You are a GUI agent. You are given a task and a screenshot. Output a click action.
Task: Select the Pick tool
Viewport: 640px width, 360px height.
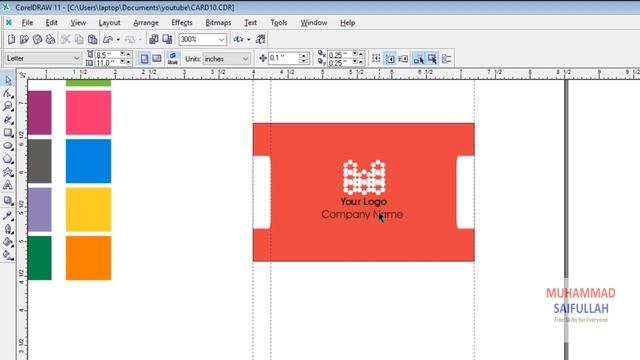[8, 80]
